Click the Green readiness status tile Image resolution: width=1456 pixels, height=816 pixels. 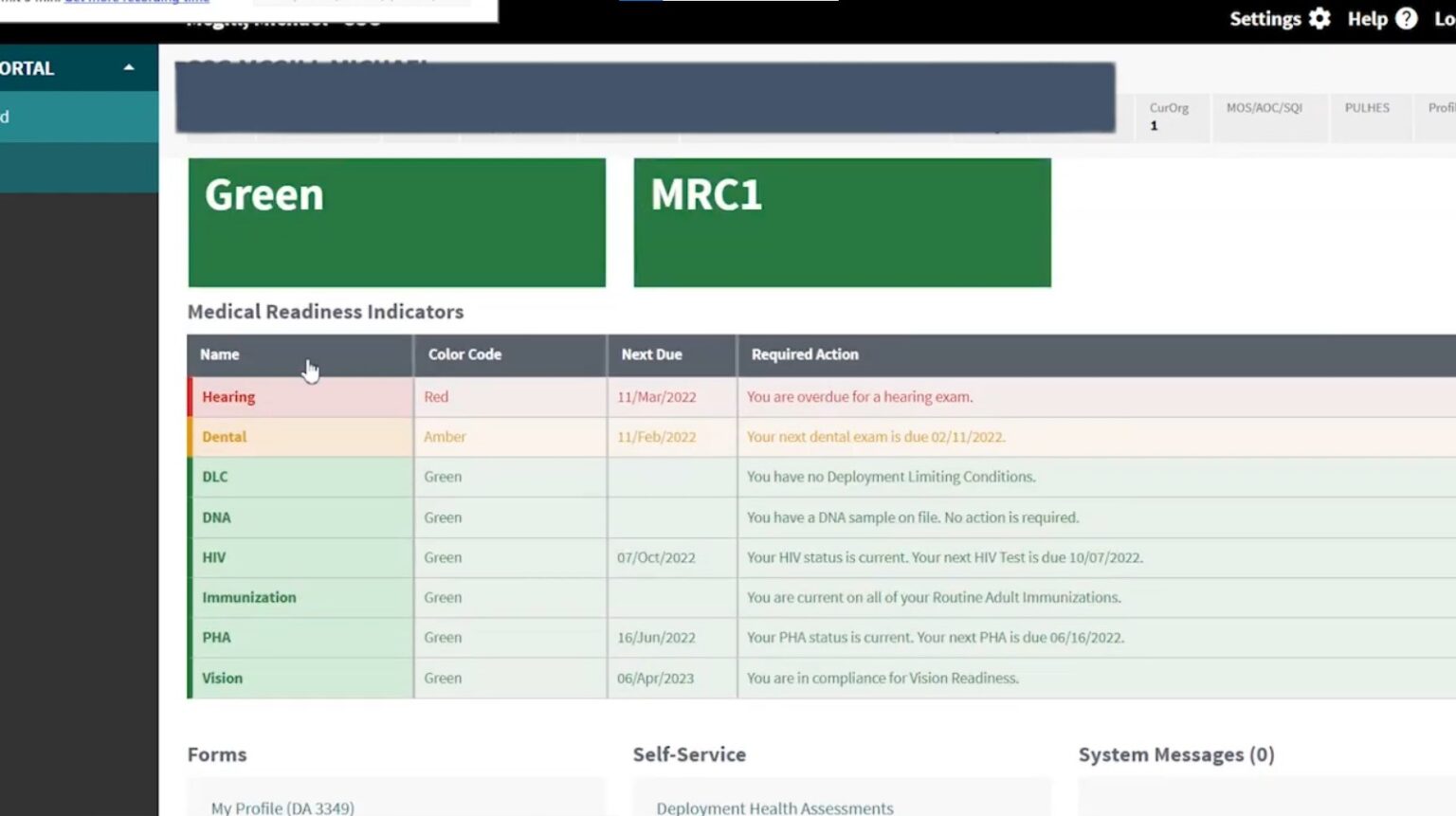click(396, 223)
